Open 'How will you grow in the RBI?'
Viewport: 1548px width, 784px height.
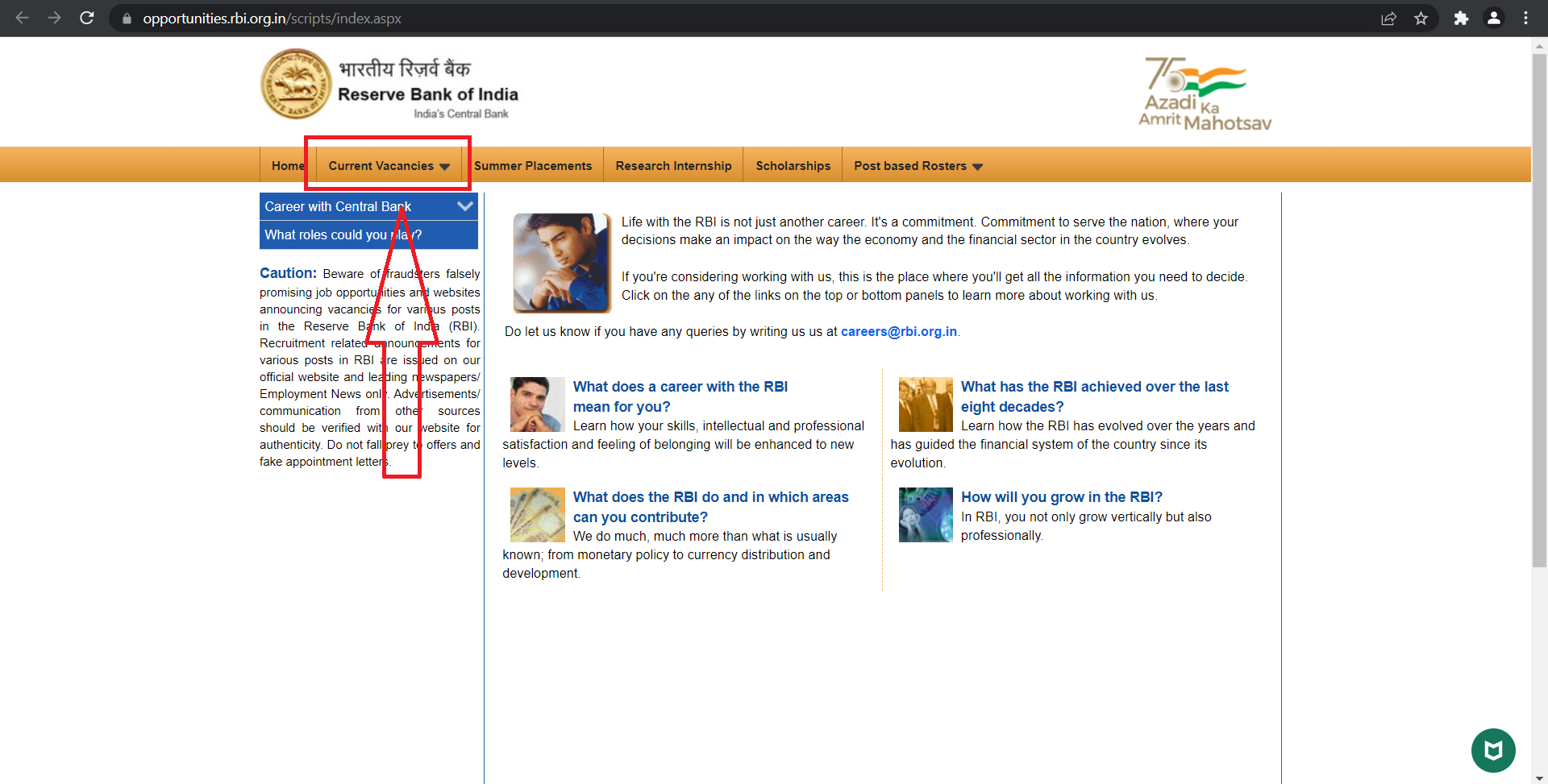[1061, 497]
